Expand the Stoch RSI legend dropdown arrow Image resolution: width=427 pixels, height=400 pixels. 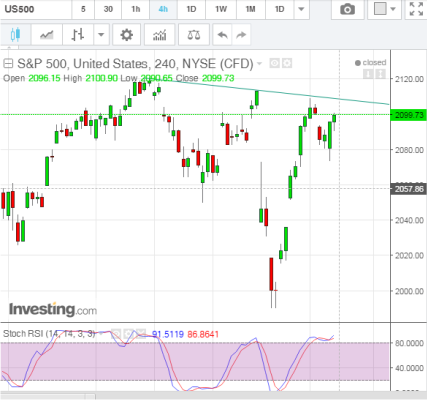click(x=101, y=333)
